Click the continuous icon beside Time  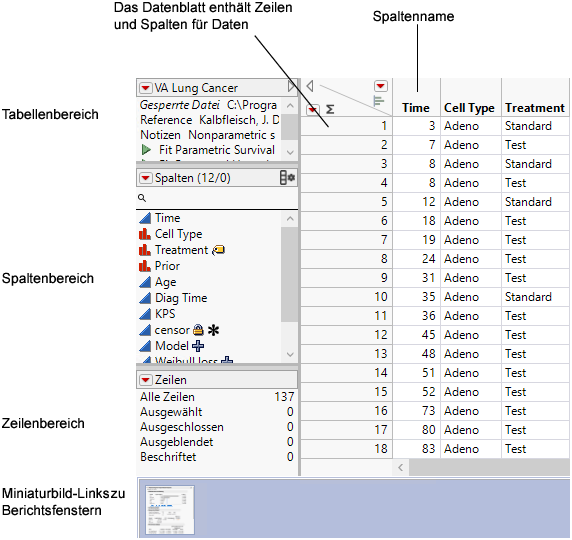[x=145, y=218]
